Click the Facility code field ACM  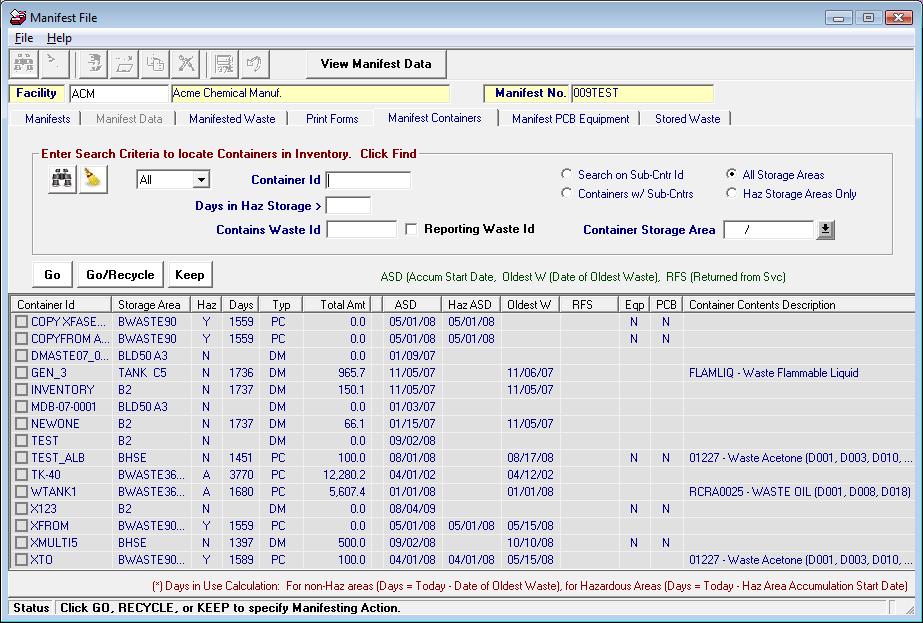pyautogui.click(x=118, y=94)
